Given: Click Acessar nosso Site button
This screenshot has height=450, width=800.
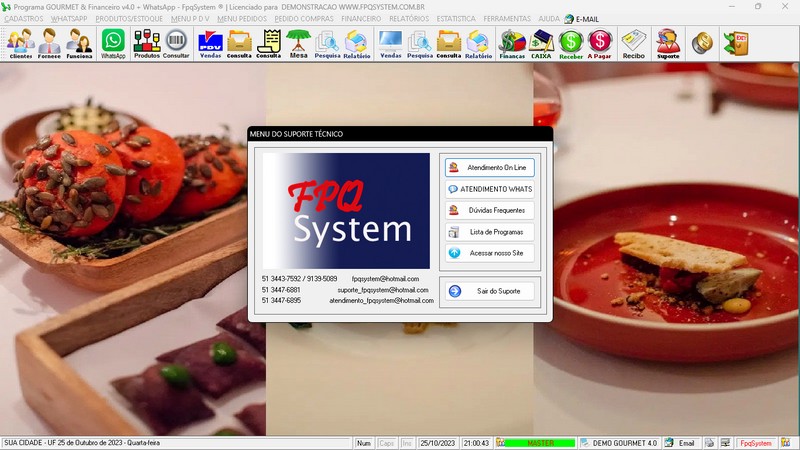Looking at the screenshot, I should [490, 253].
